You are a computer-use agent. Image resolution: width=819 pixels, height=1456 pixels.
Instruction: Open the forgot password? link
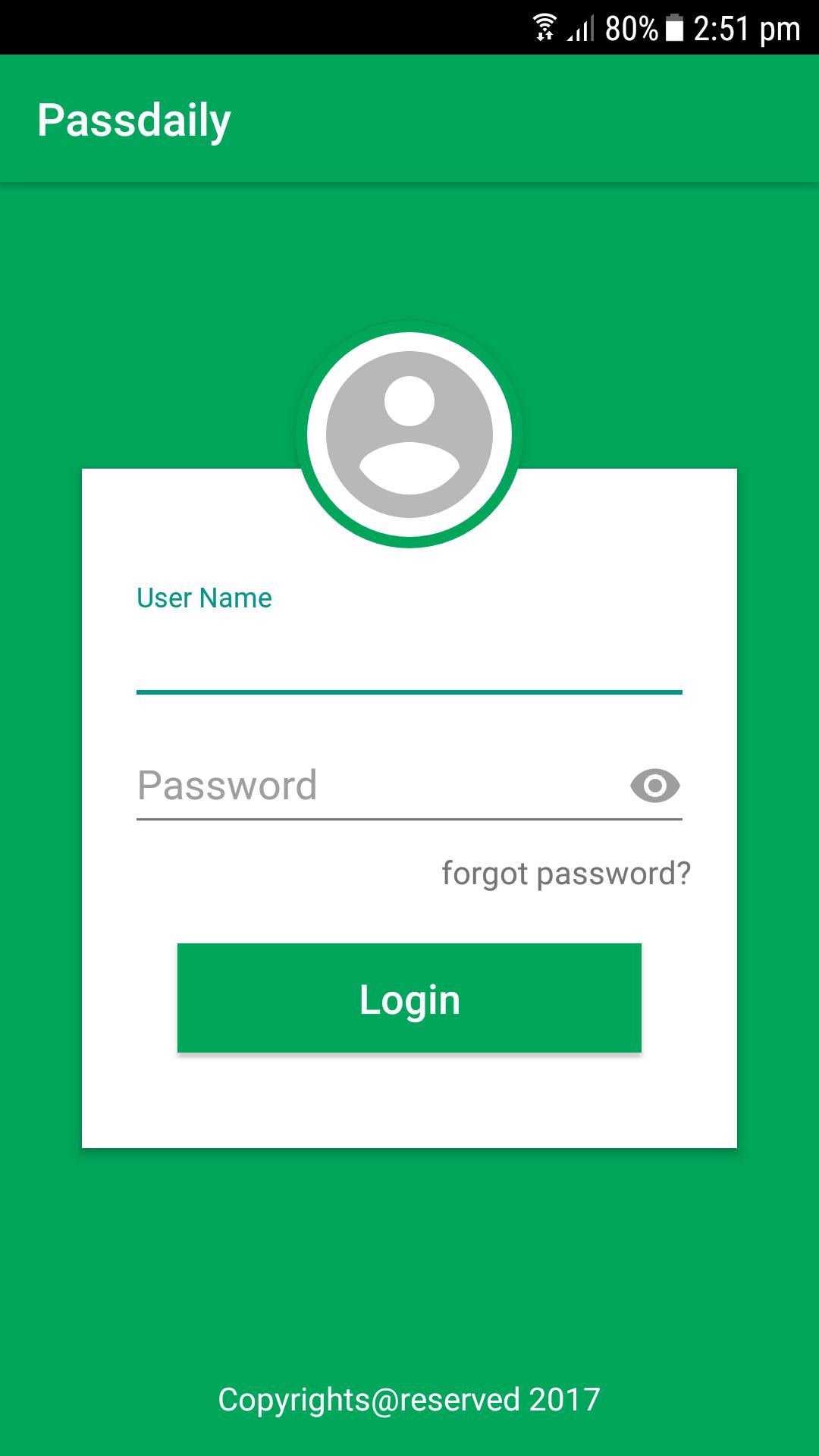pos(566,874)
